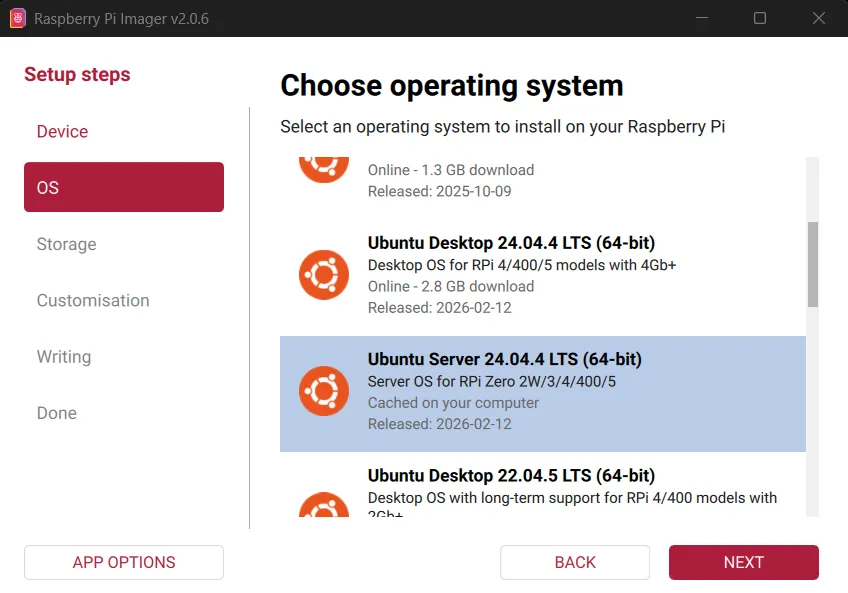Click the OS list scrollbar thumb
The height and width of the screenshot is (593, 848).
point(813,264)
